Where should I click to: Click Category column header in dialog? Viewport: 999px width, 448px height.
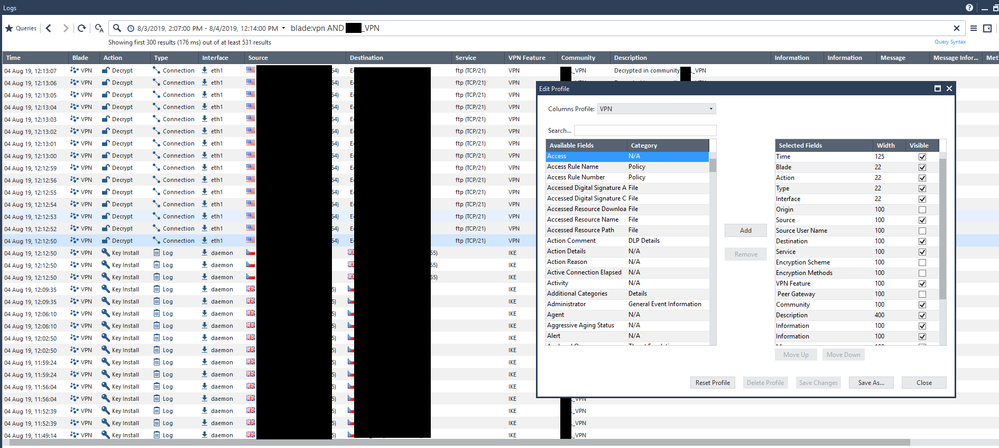coord(668,145)
